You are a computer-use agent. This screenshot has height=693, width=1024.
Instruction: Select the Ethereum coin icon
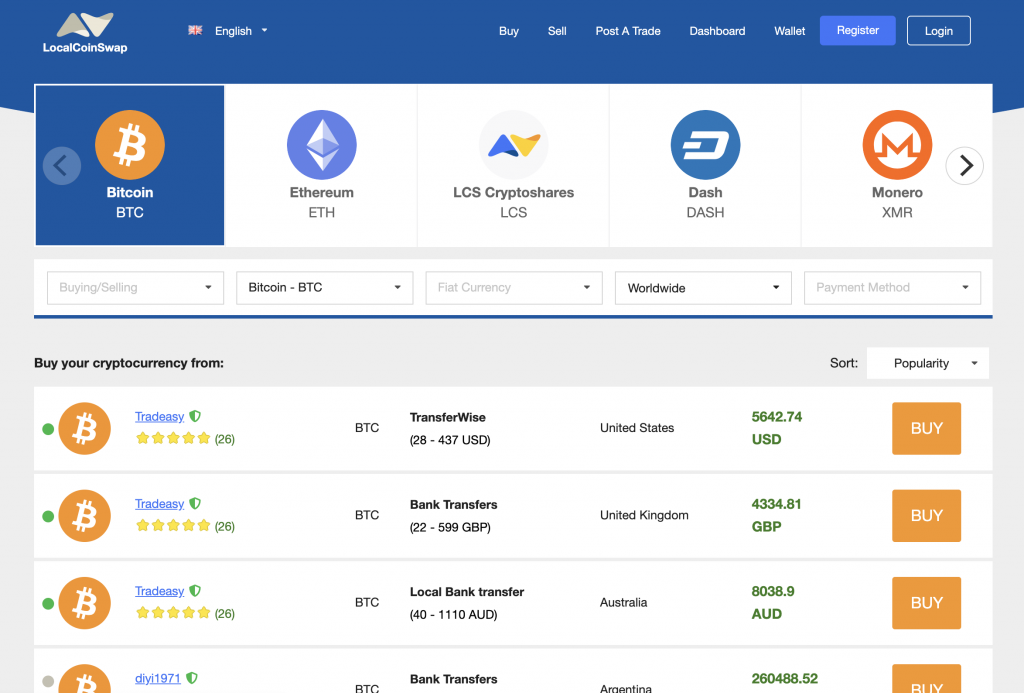pyautogui.click(x=322, y=145)
